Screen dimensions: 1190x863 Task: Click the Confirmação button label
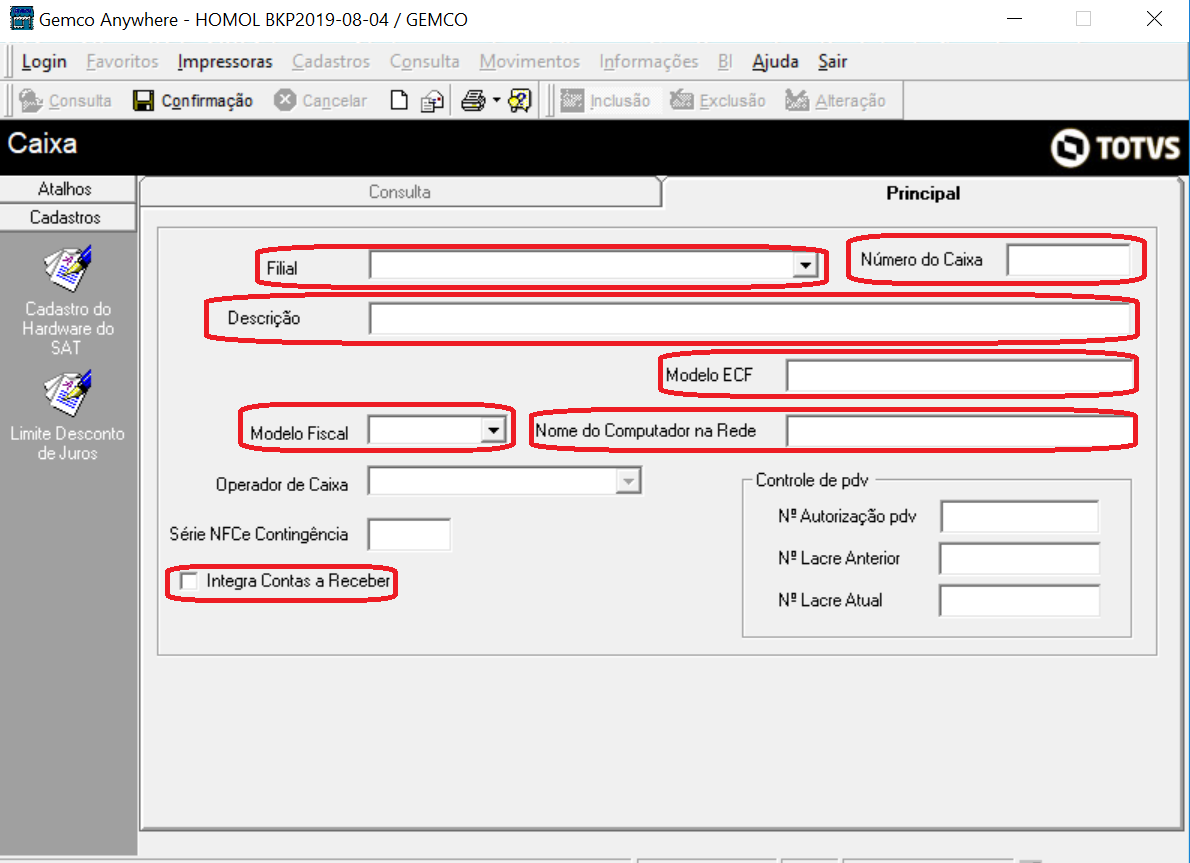[207, 101]
